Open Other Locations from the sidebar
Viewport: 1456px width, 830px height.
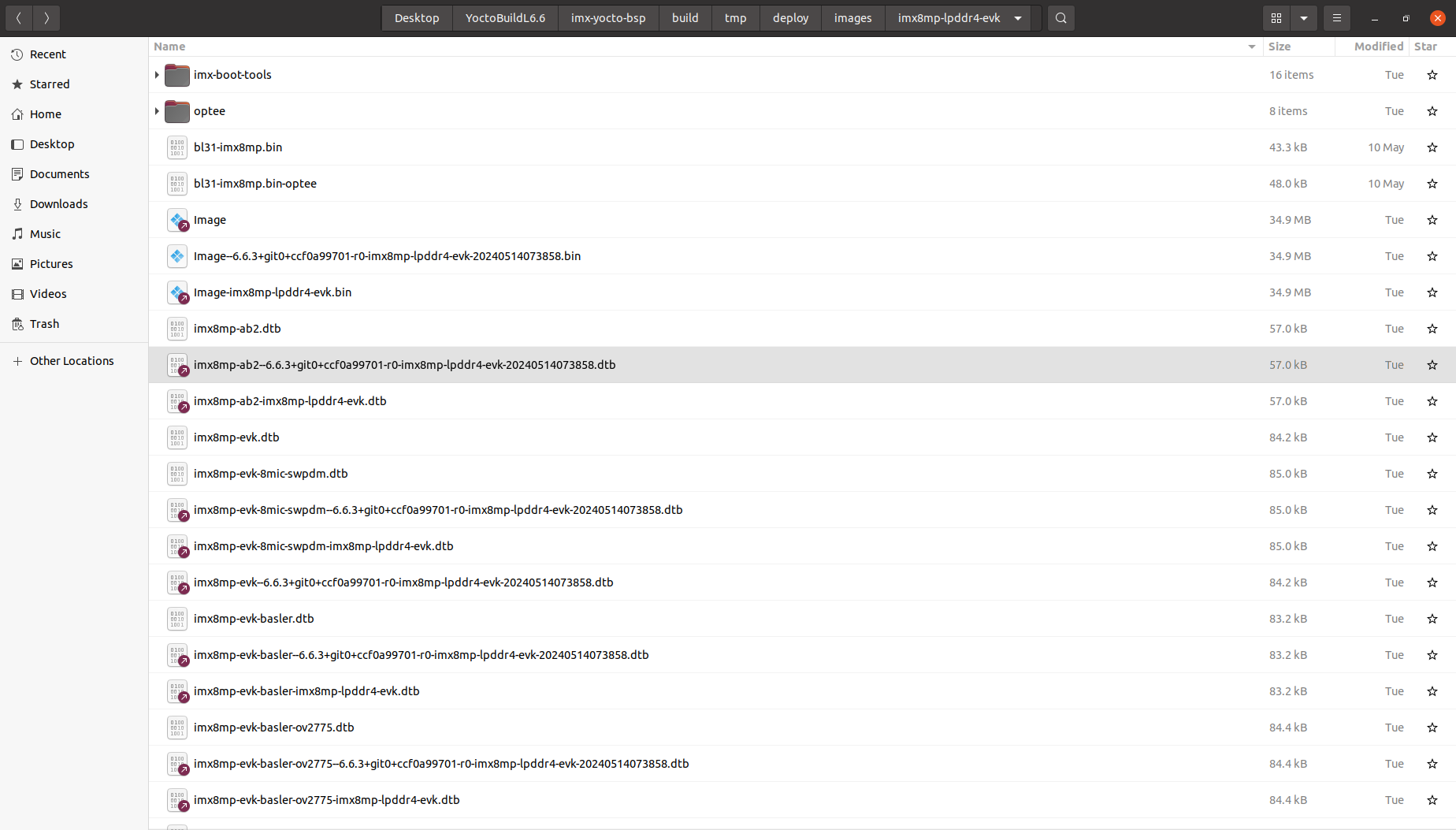72,360
